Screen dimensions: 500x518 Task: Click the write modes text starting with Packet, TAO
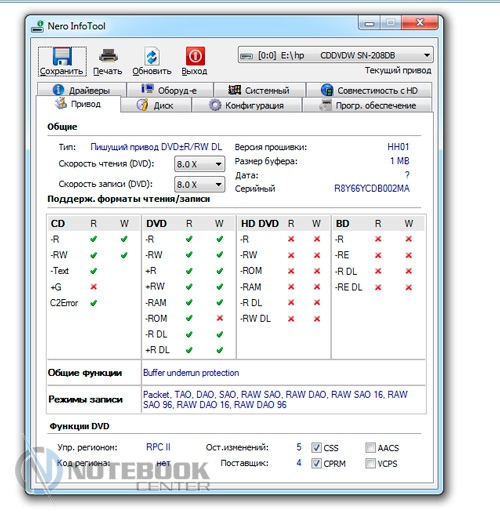coord(275,399)
